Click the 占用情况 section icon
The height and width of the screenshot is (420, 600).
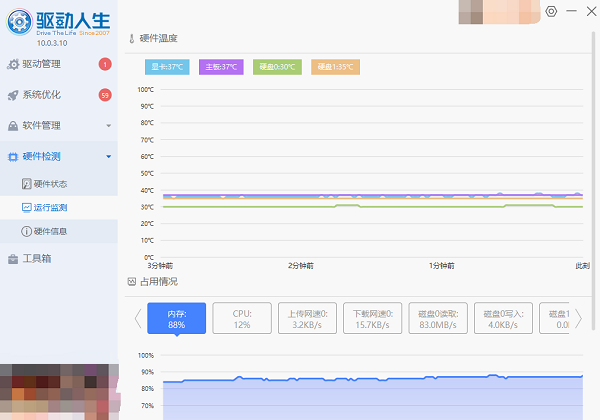click(x=131, y=282)
